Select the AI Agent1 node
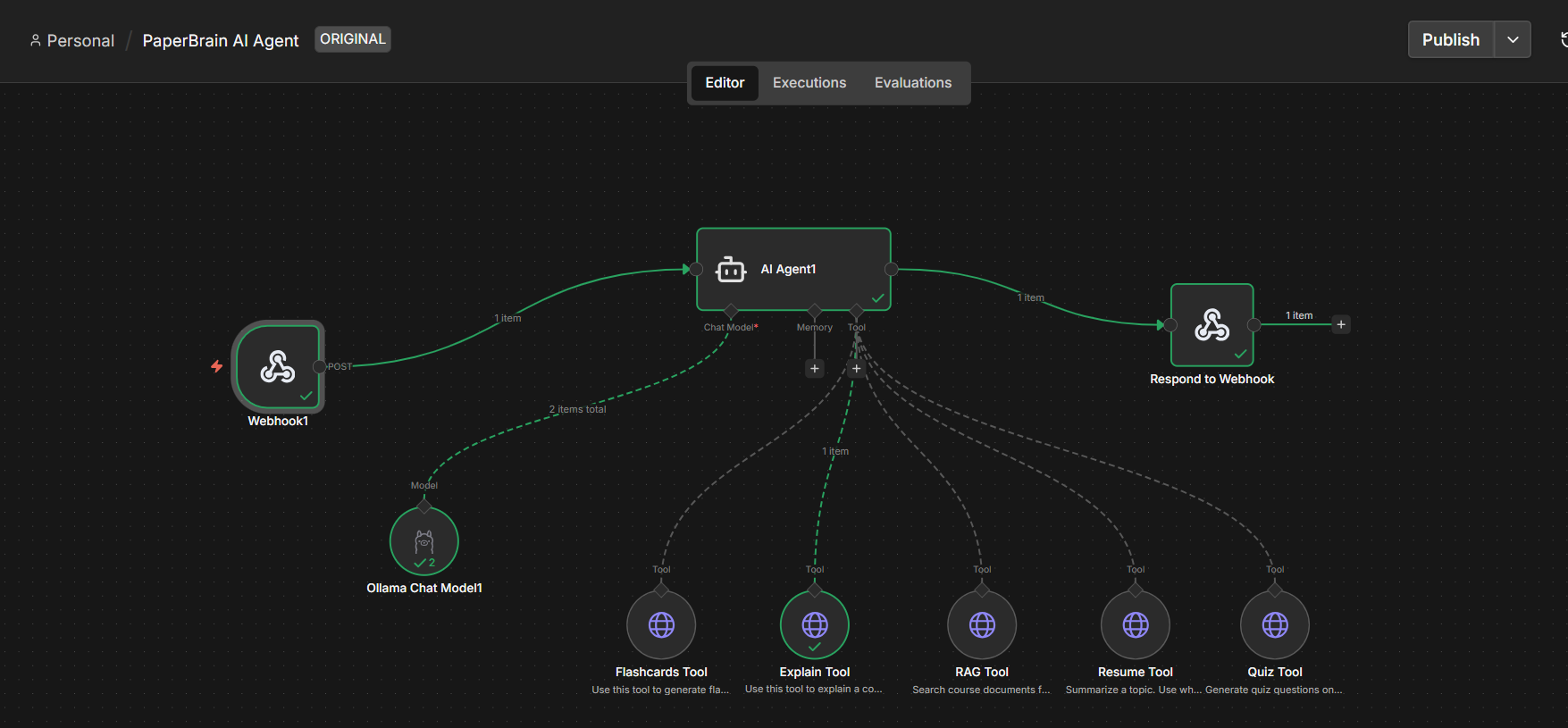This screenshot has height=728, width=1568. (793, 269)
